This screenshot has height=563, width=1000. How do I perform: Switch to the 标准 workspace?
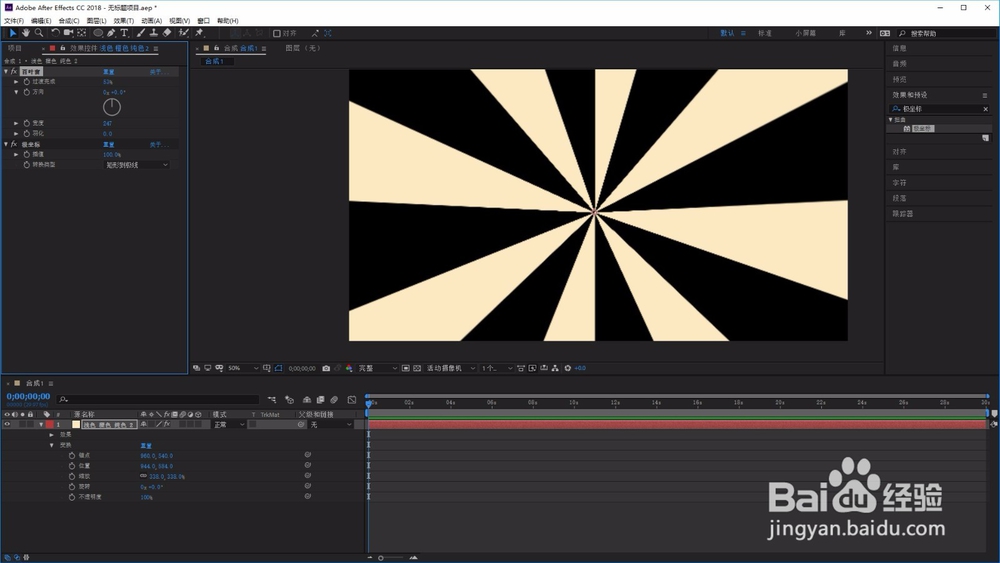click(765, 33)
